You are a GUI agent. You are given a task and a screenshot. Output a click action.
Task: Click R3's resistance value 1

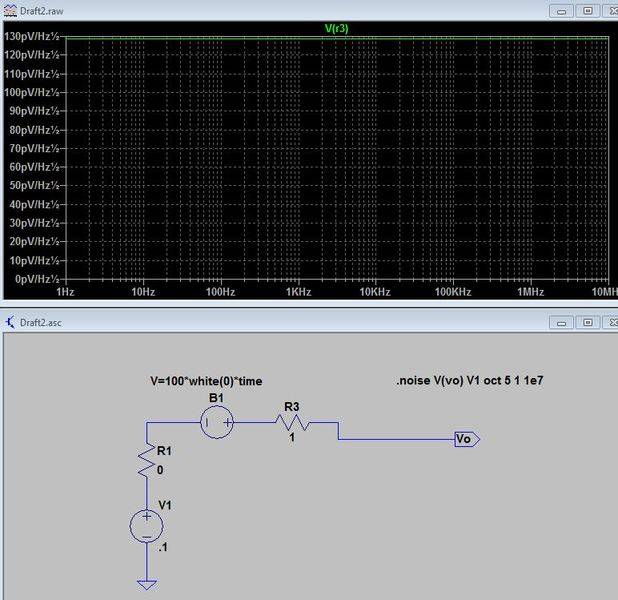[x=292, y=437]
